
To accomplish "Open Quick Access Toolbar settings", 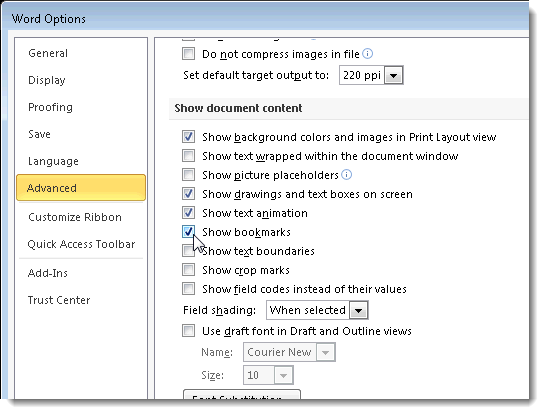I will [81, 244].
